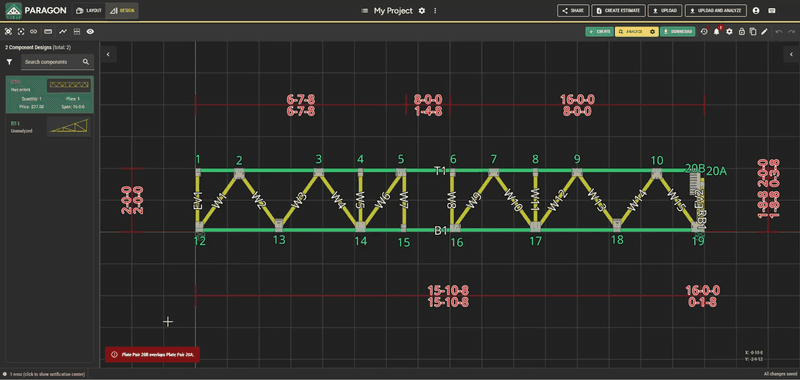Click the history clock icon
Screen dimensions: 800x380
coord(704,32)
